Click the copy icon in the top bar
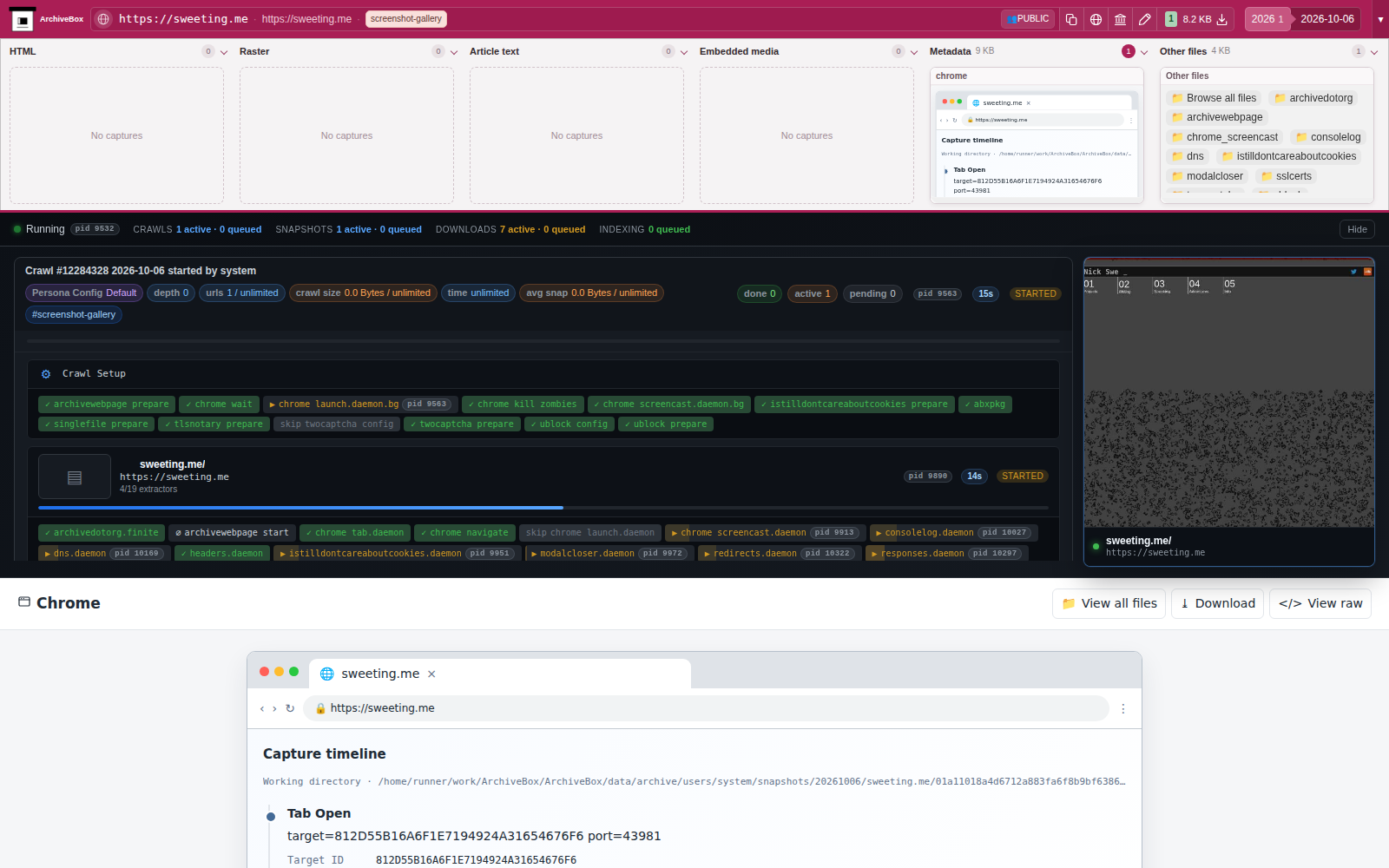This screenshot has width=1389, height=868. tap(1071, 19)
